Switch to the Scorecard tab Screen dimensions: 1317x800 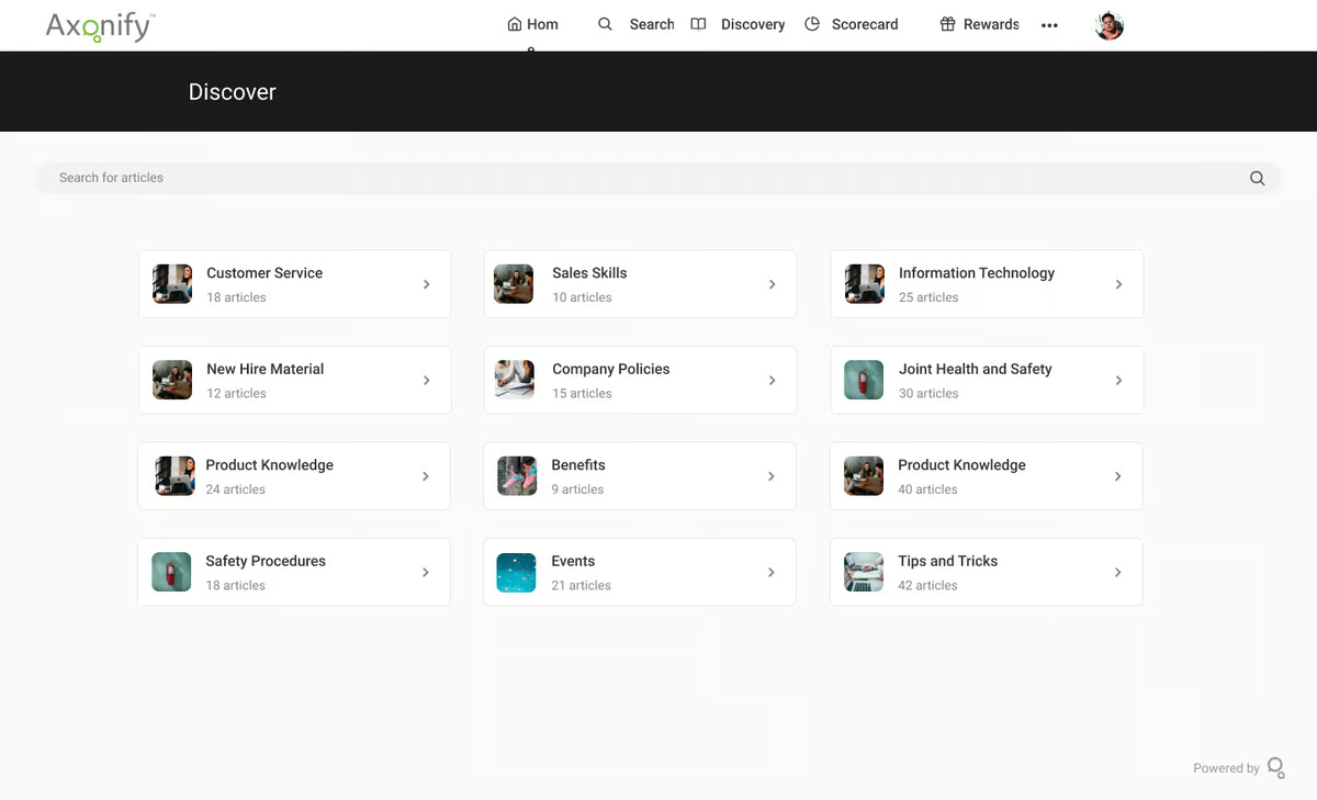coord(852,24)
